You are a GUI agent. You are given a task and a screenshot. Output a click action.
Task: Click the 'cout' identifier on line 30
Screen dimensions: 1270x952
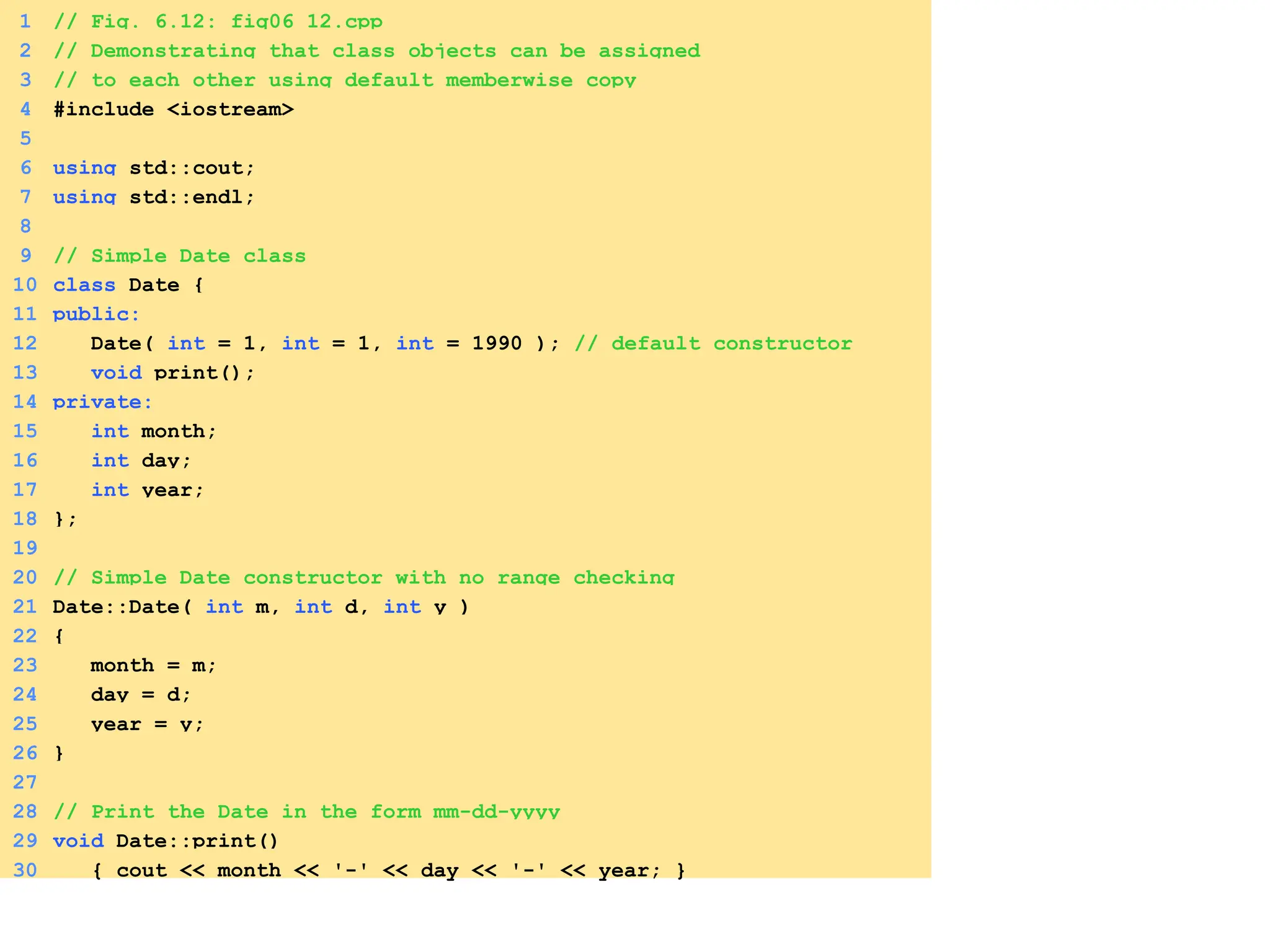(141, 870)
